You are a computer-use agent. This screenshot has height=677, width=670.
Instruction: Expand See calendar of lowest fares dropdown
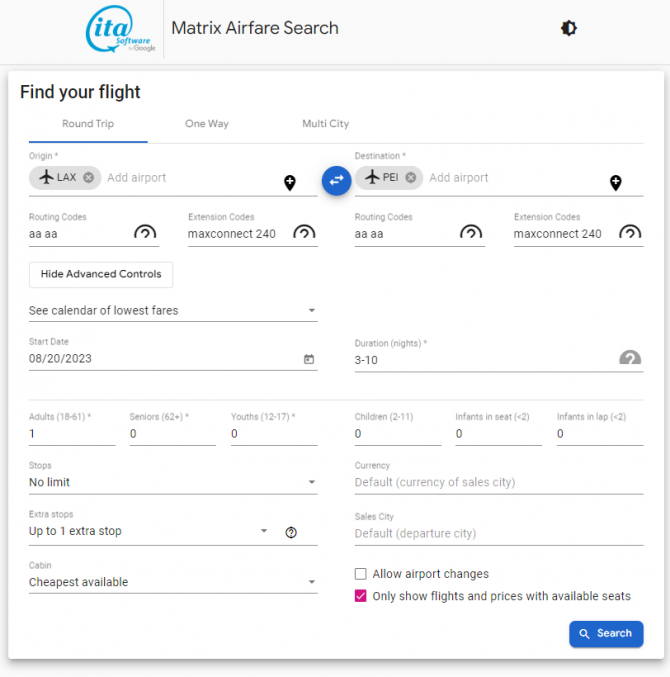coord(173,310)
